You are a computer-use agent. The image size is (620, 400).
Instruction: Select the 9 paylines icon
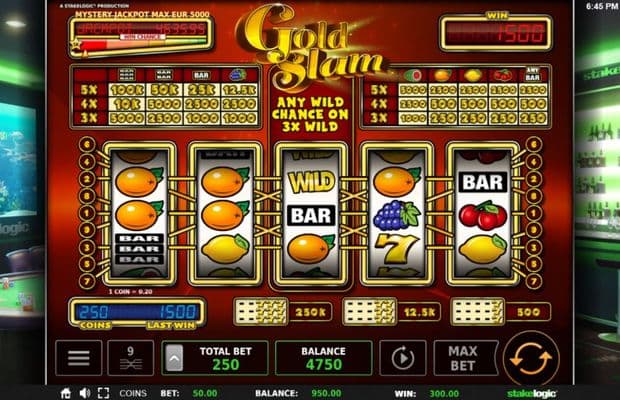point(130,358)
